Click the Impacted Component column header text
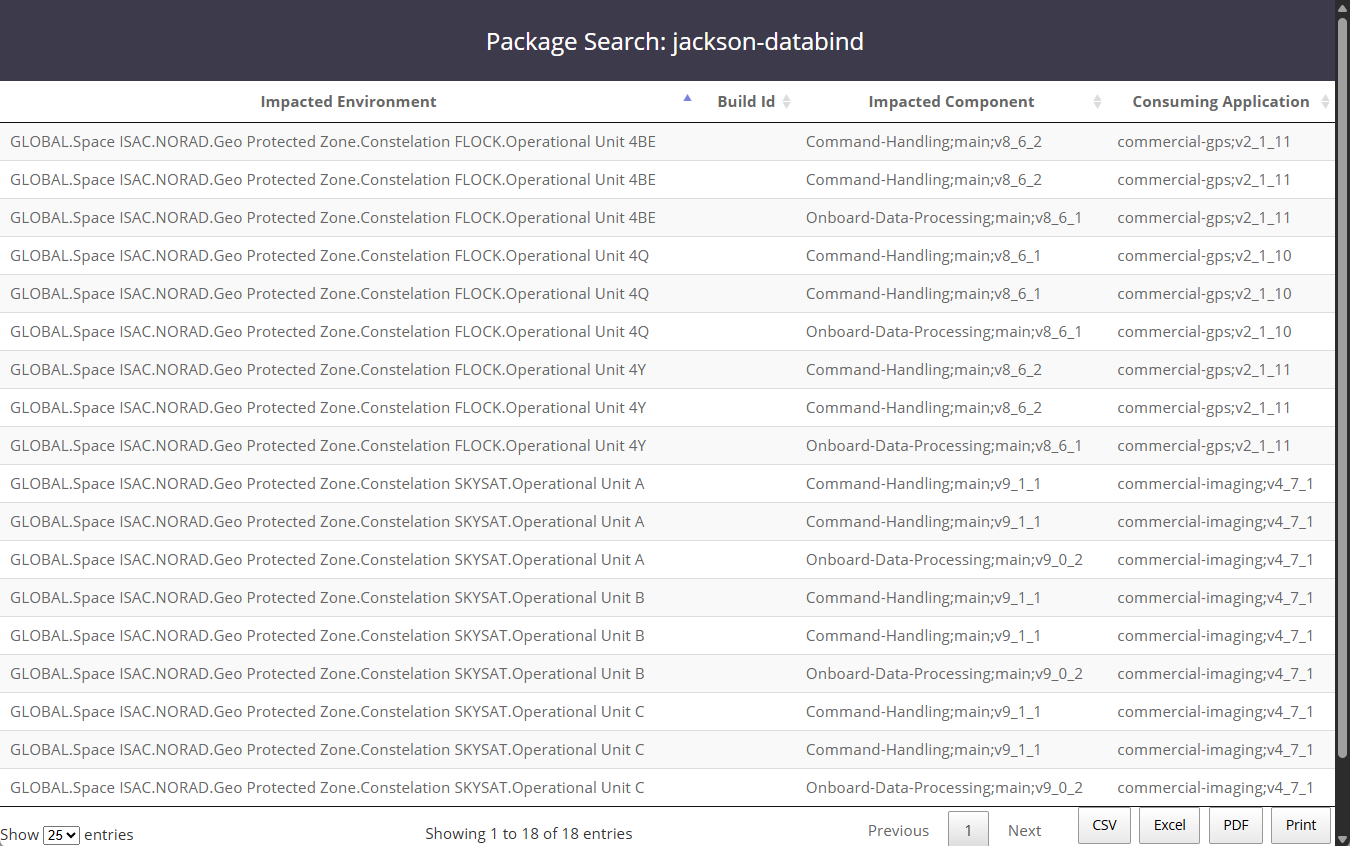The image size is (1350, 846). pyautogui.click(x=951, y=102)
